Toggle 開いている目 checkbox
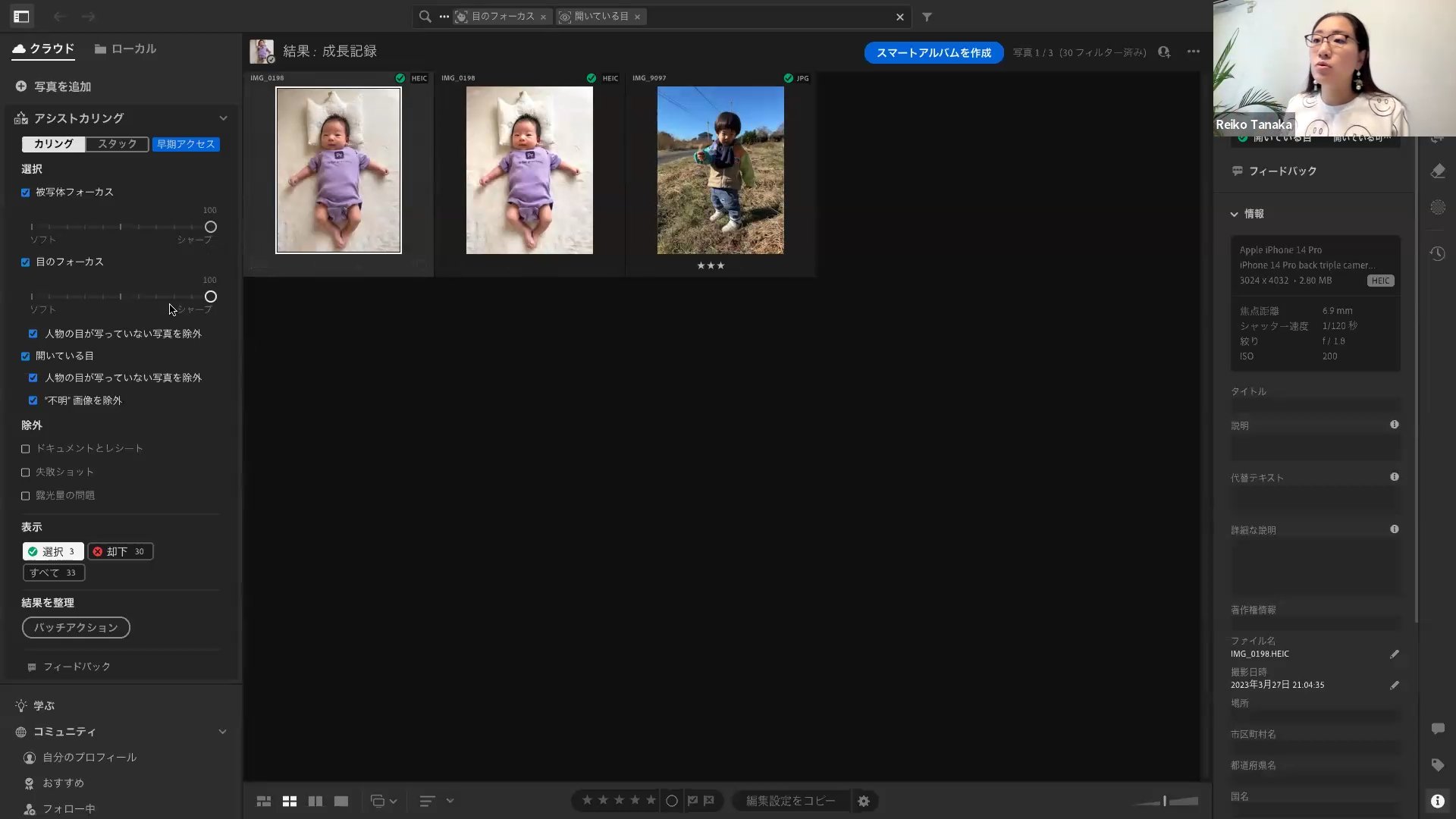 [26, 356]
